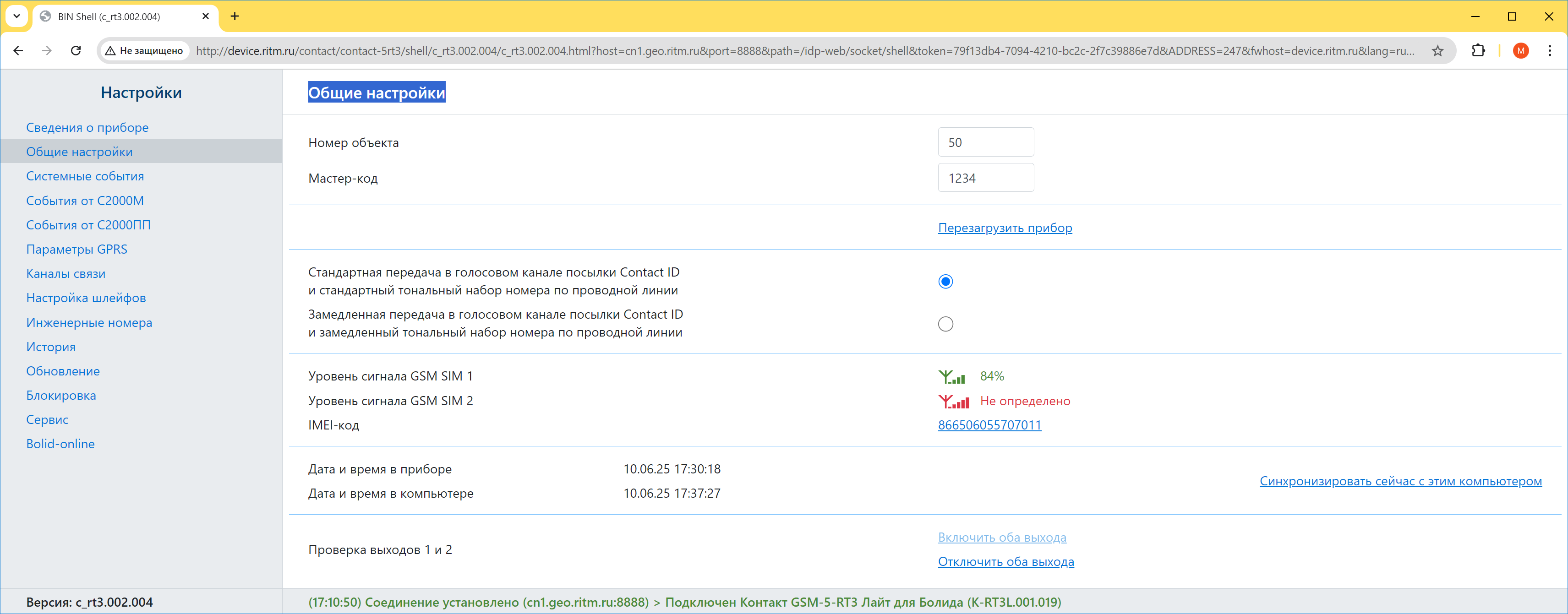1568x614 pixels.
Task: Close the BIN Shell tab
Action: [x=206, y=16]
